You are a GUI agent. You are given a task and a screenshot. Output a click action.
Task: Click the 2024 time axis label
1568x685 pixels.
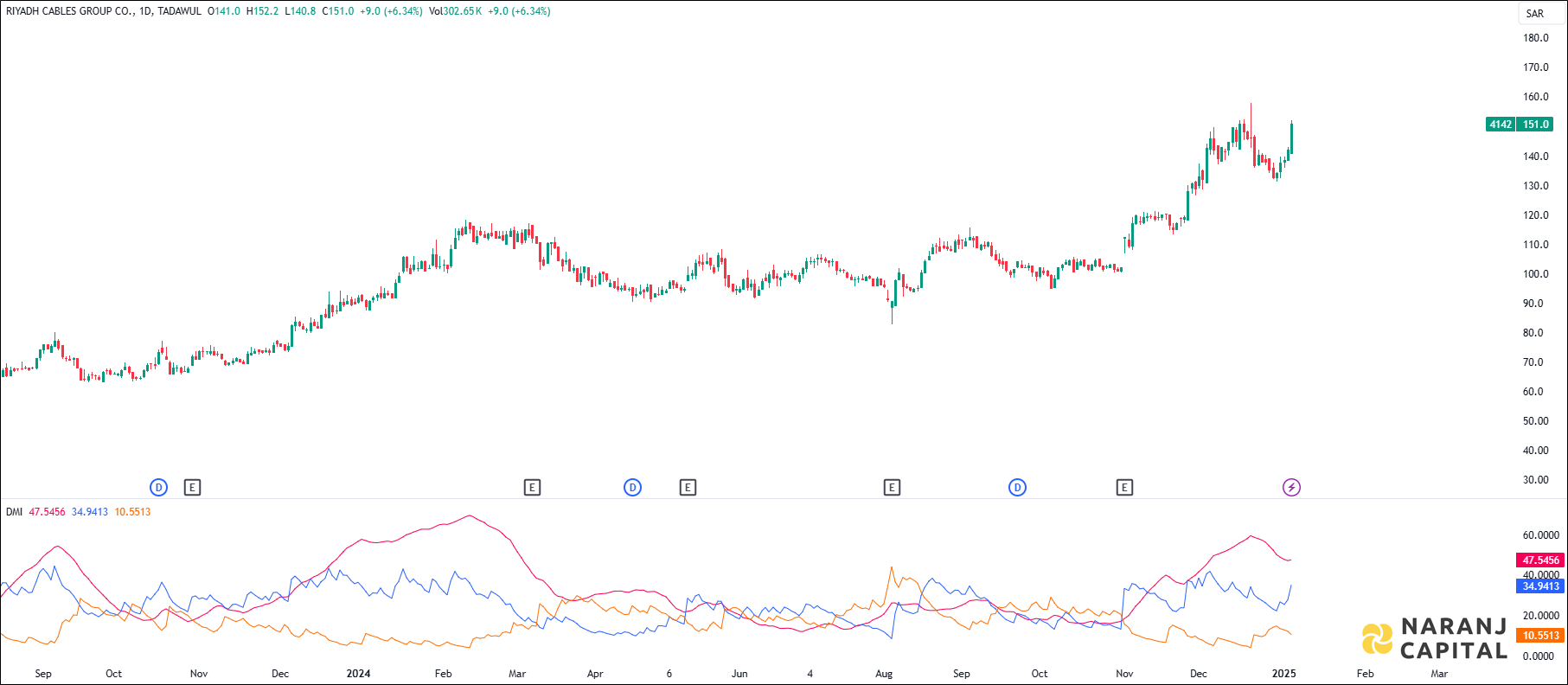pos(358,674)
